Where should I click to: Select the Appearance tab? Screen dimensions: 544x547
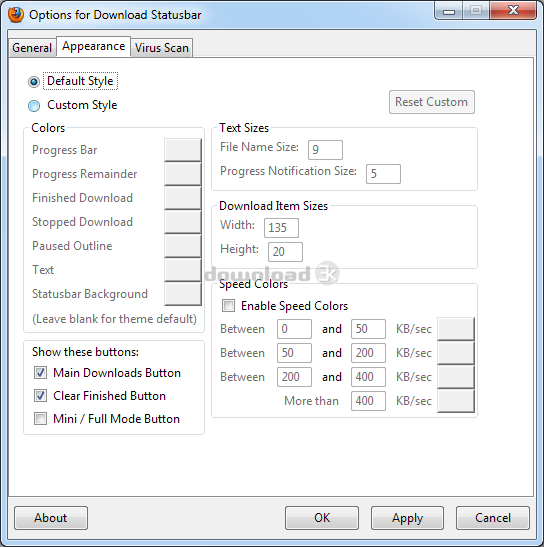(94, 46)
